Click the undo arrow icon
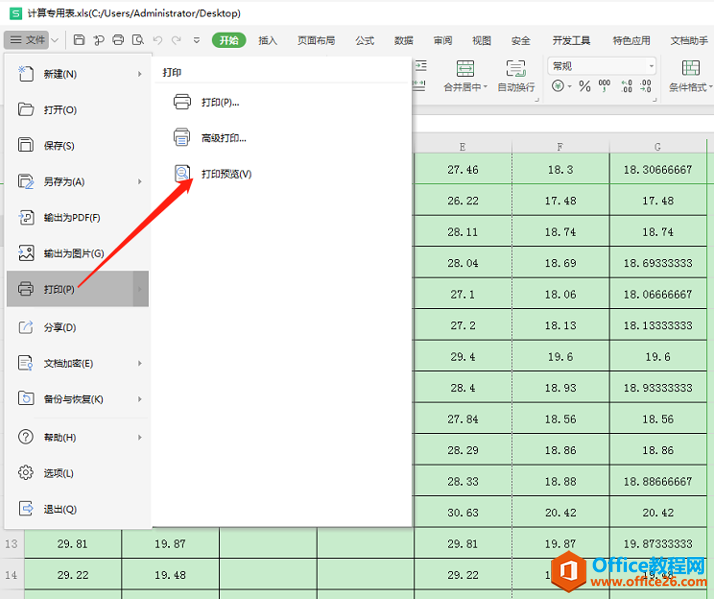The image size is (714, 599). pyautogui.click(x=158, y=40)
